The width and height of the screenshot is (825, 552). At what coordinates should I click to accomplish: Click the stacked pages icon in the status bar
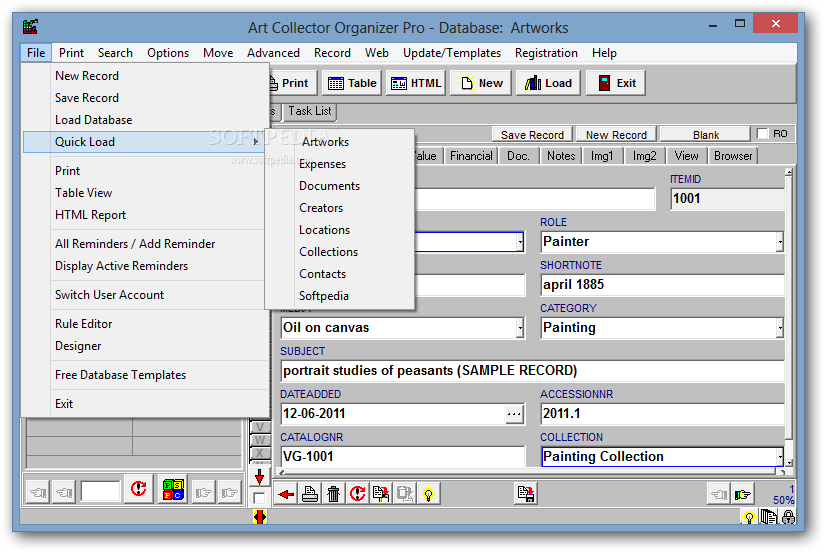769,517
